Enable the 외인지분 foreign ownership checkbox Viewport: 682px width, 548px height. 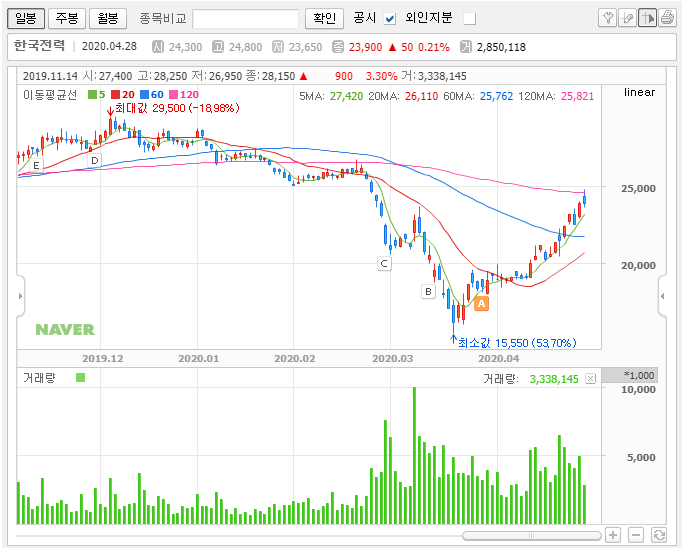click(x=470, y=19)
